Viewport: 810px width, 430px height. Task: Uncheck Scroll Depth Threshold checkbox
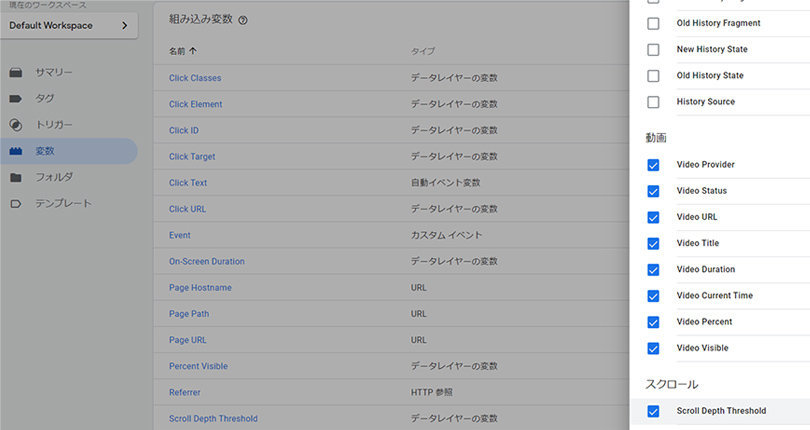(x=653, y=411)
